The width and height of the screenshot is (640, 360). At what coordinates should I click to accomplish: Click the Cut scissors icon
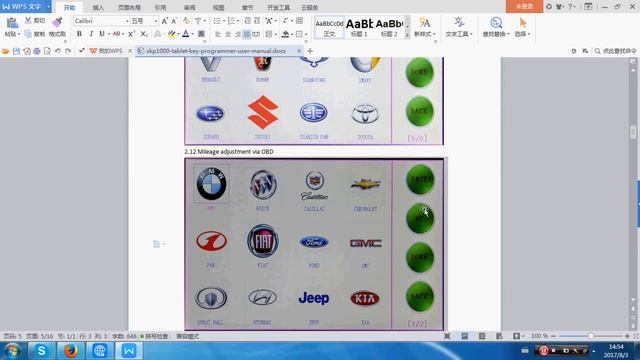click(x=28, y=20)
